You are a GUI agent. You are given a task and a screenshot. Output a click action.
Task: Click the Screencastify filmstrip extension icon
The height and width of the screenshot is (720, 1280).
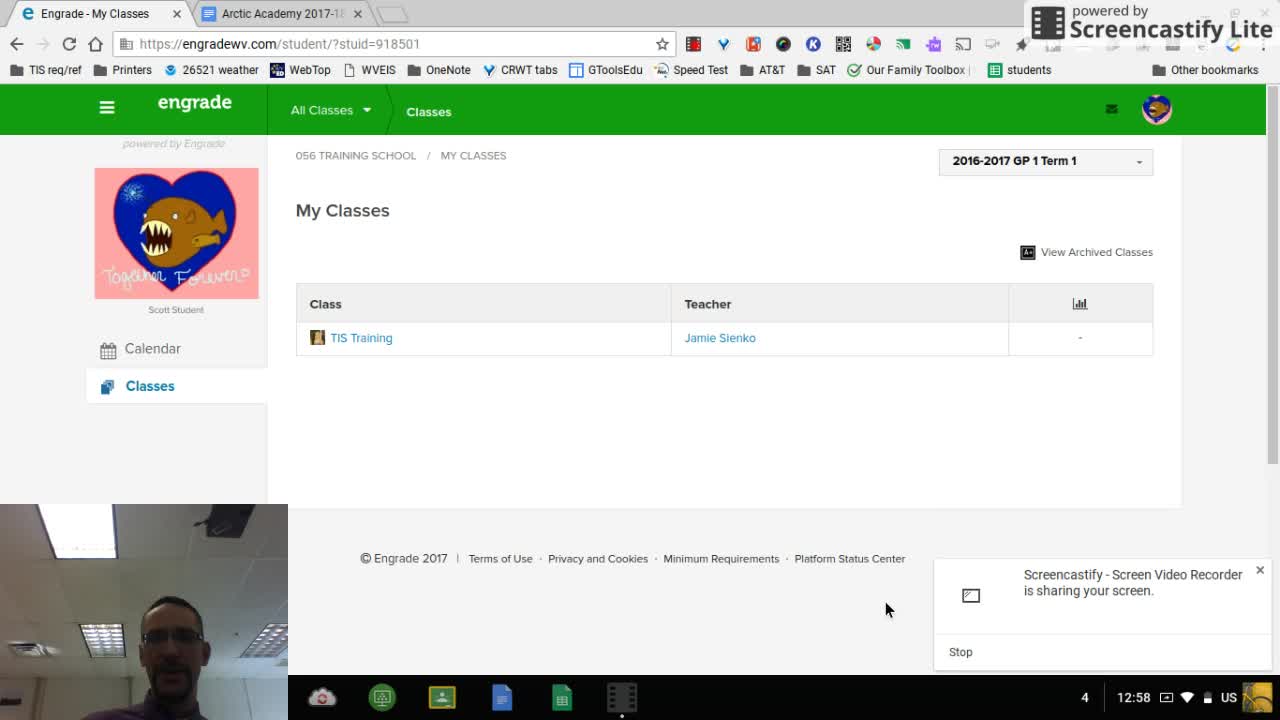pyautogui.click(x=693, y=44)
